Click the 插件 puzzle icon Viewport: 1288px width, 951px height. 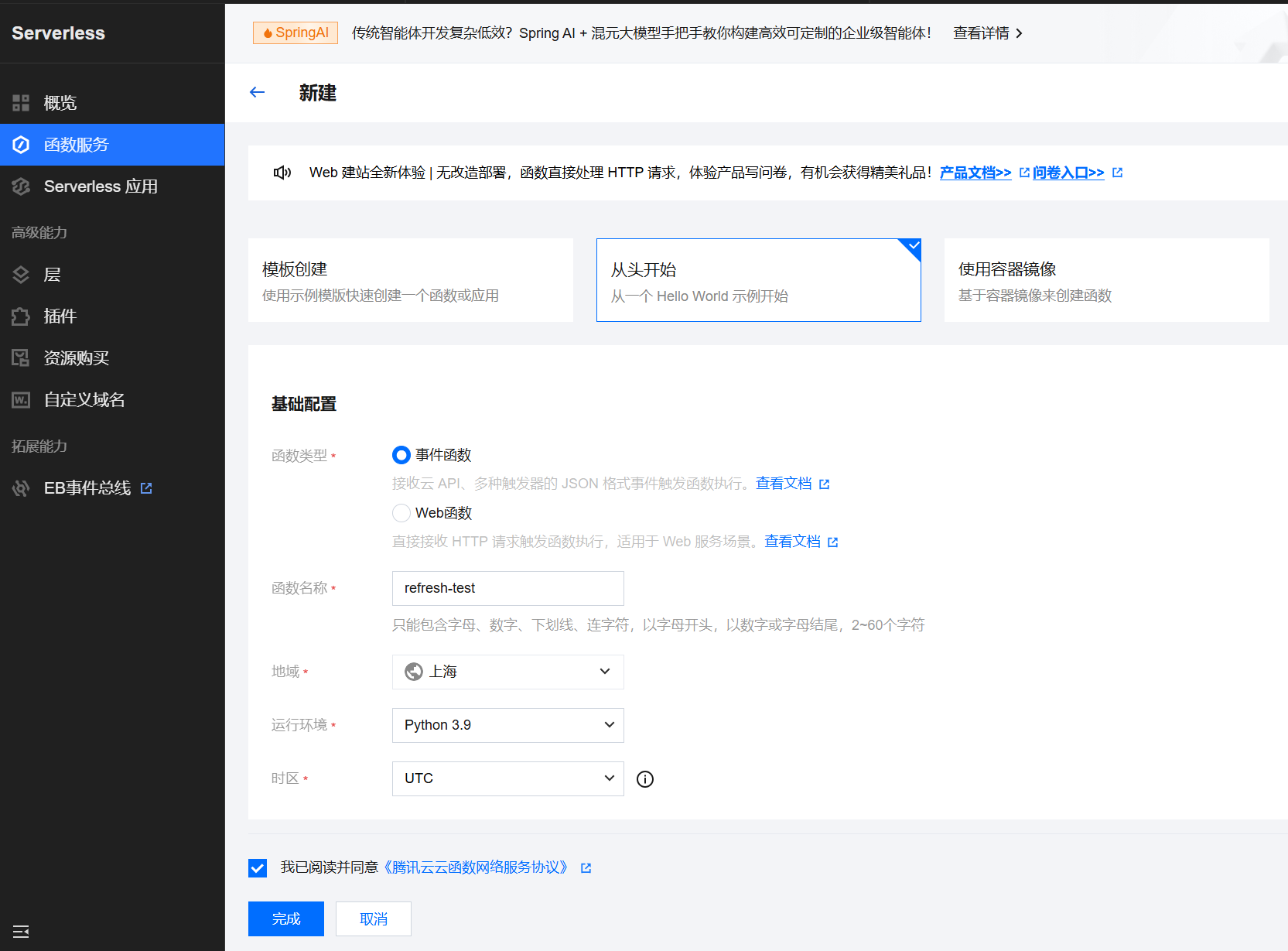click(21, 316)
